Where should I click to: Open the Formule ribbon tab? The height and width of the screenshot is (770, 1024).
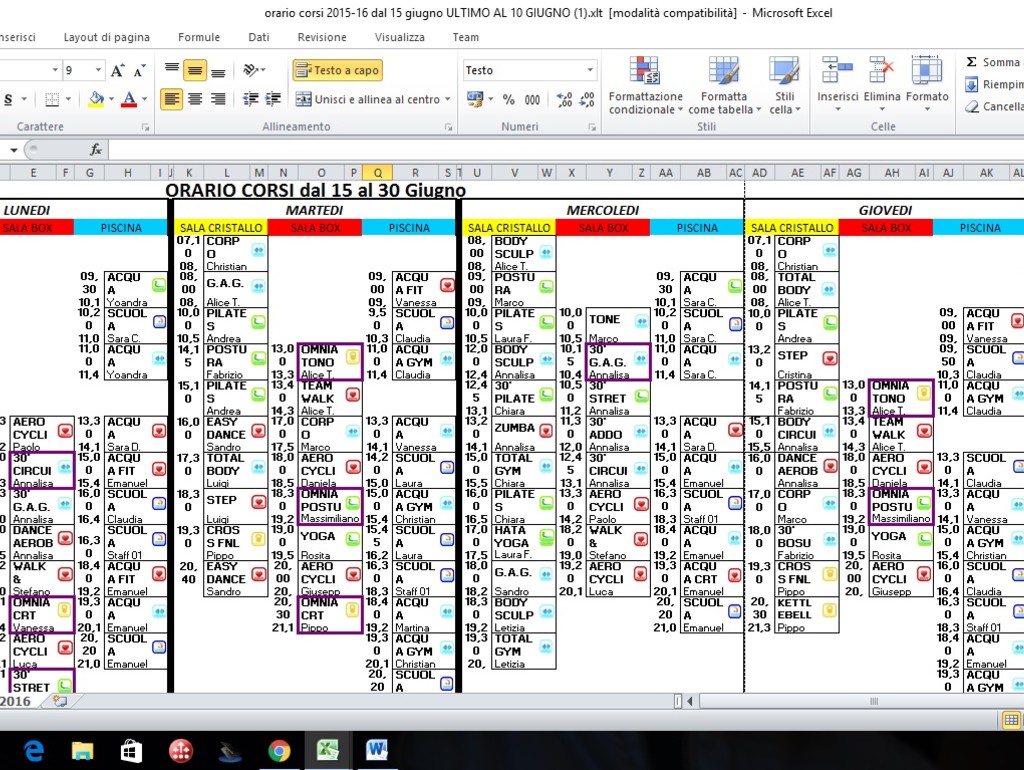(x=199, y=37)
